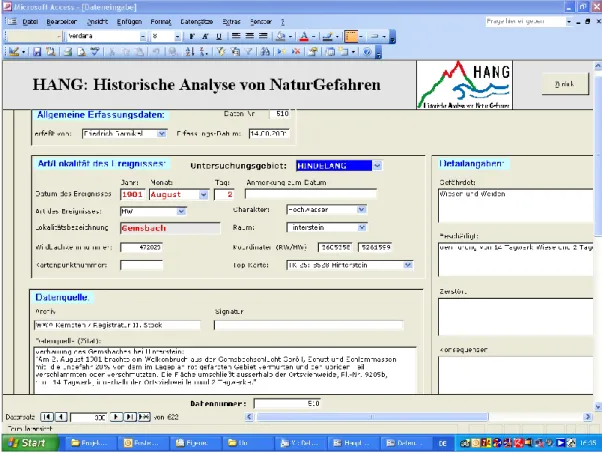Click the horizontal scrollbar thumb
Image resolution: width=602 pixels, height=454 pixels.
coord(372,417)
